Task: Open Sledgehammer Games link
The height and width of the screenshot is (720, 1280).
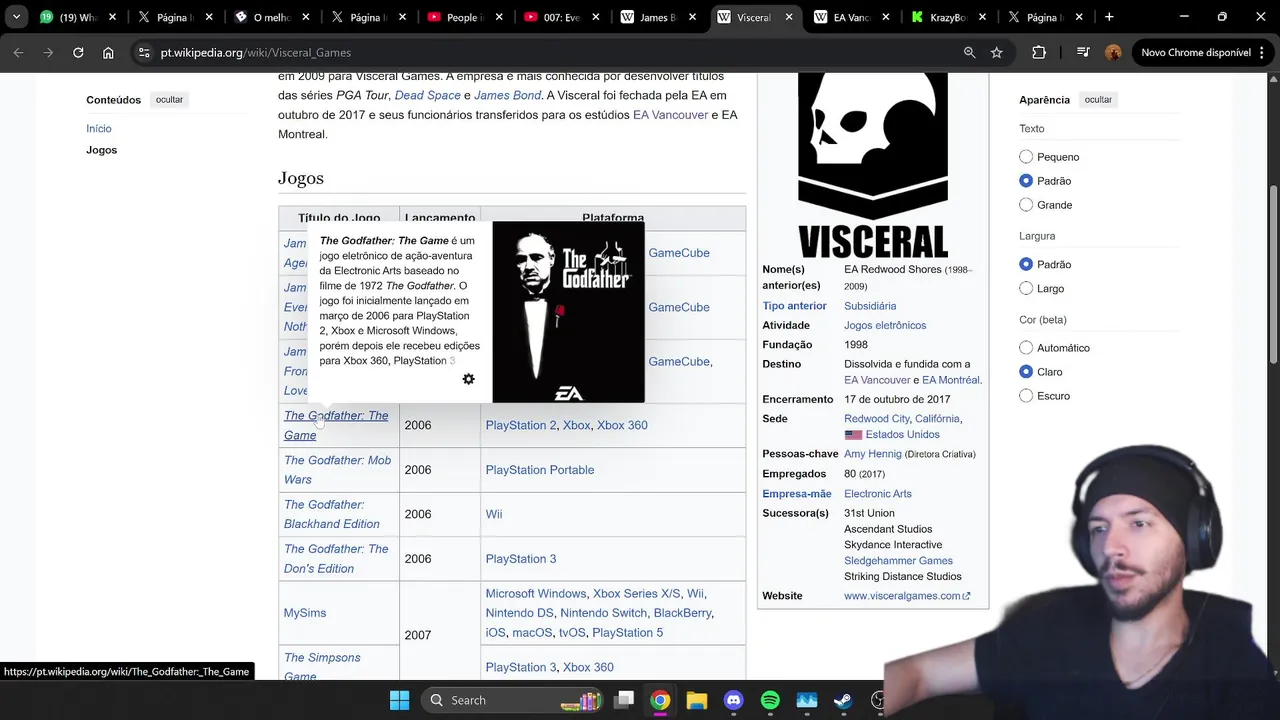Action: (x=898, y=561)
